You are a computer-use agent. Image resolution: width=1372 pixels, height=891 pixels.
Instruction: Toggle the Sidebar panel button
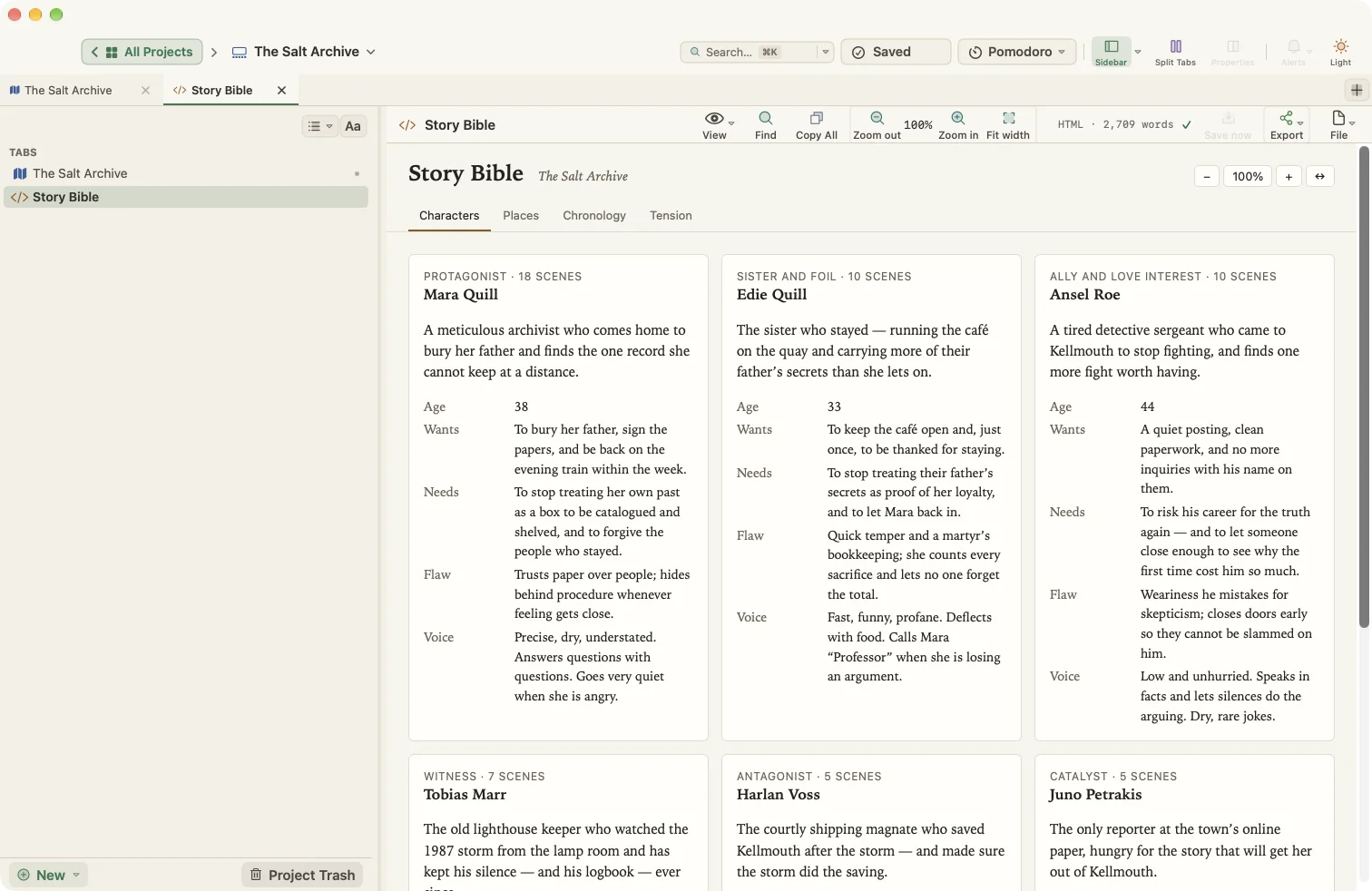click(x=1111, y=52)
